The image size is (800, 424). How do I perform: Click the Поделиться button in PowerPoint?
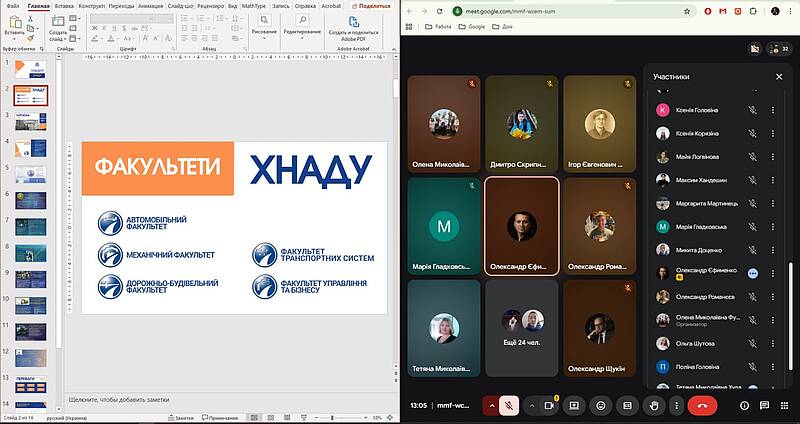pos(372,5)
